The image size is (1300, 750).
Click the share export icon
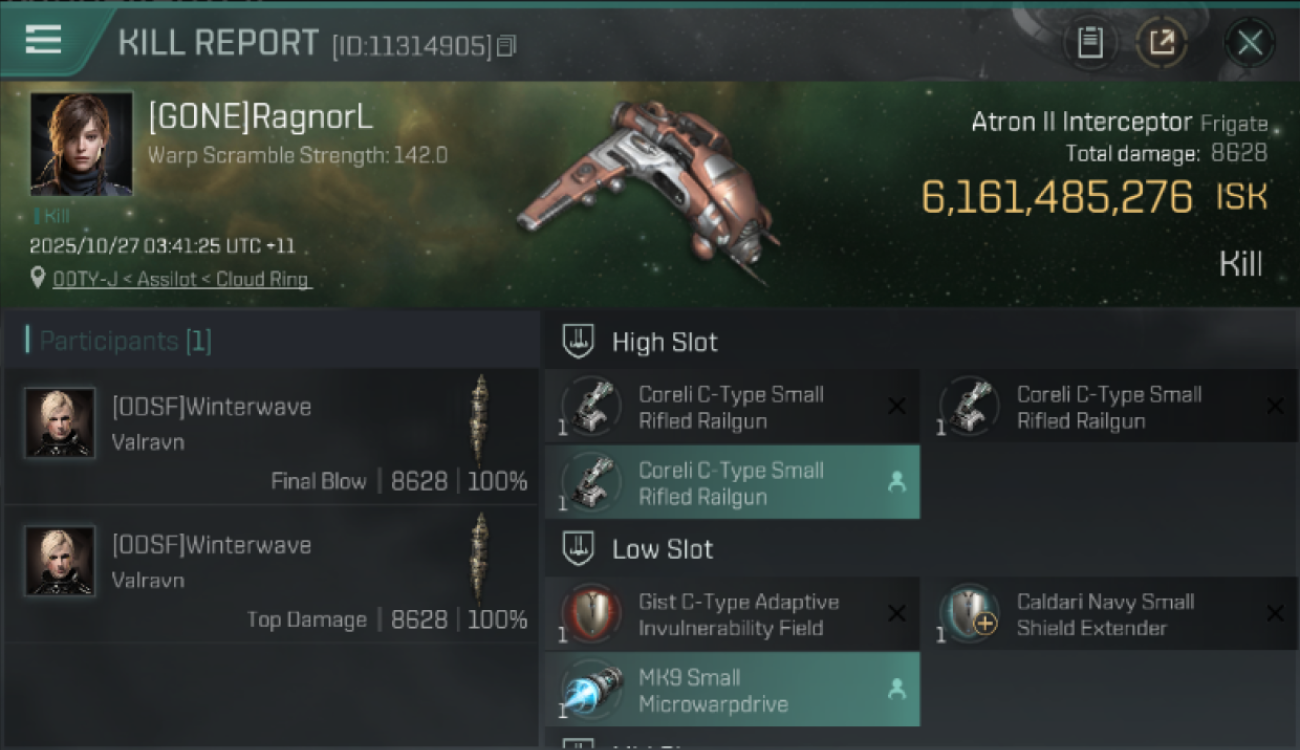pyautogui.click(x=1162, y=42)
